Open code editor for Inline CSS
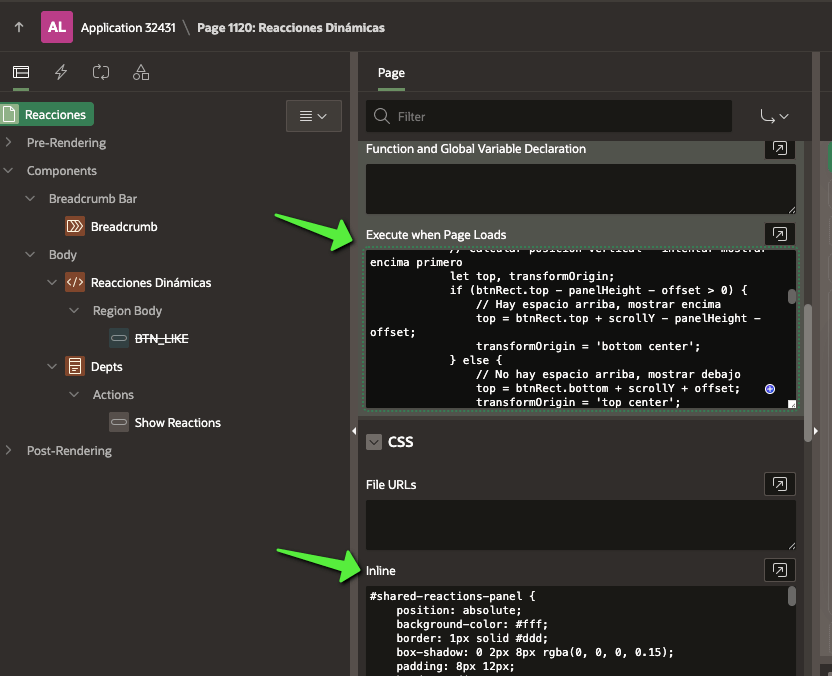Image resolution: width=832 pixels, height=676 pixels. pyautogui.click(x=779, y=570)
